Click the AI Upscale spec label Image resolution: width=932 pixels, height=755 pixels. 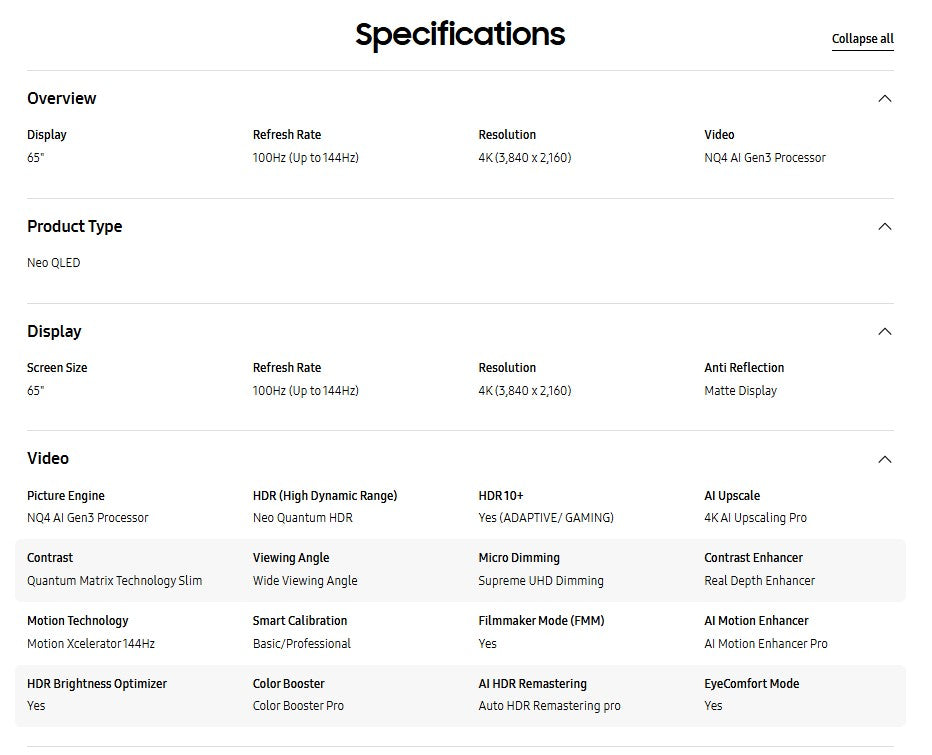732,496
